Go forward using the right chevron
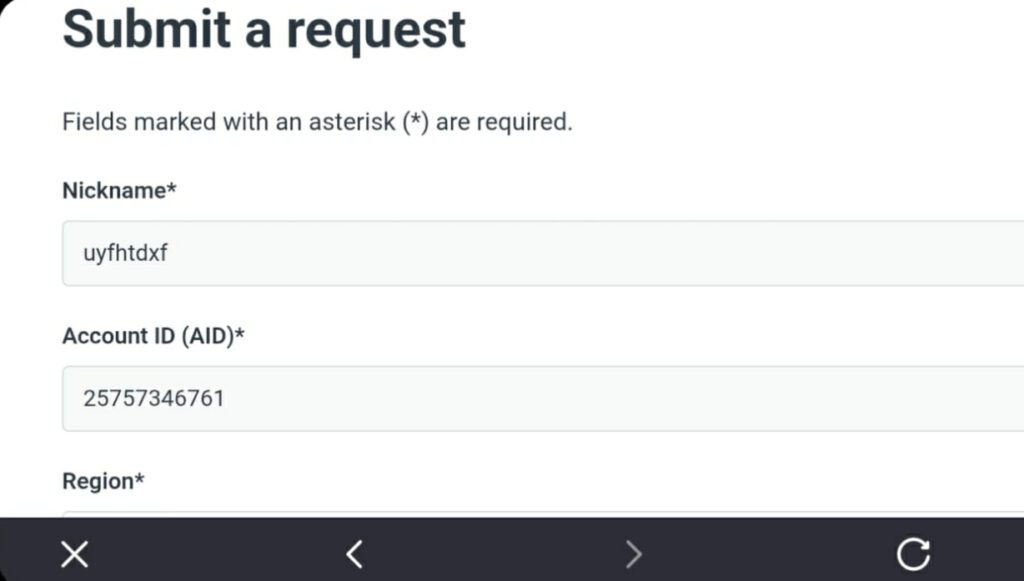Image resolution: width=1024 pixels, height=581 pixels. point(633,553)
